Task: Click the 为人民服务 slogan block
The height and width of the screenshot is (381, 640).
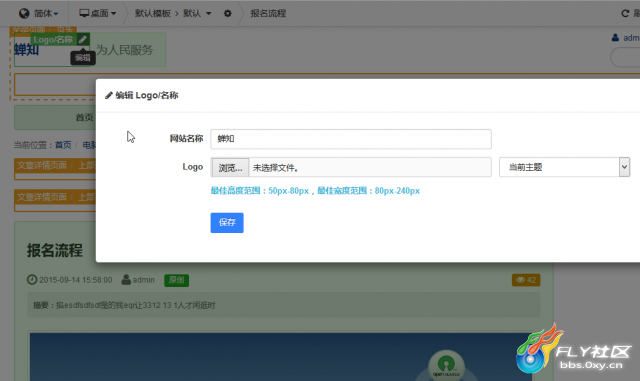Action: 124,50
